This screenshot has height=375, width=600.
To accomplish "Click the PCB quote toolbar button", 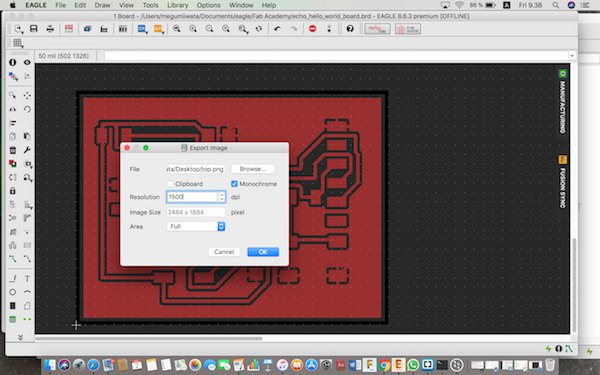I will pyautogui.click(x=408, y=29).
